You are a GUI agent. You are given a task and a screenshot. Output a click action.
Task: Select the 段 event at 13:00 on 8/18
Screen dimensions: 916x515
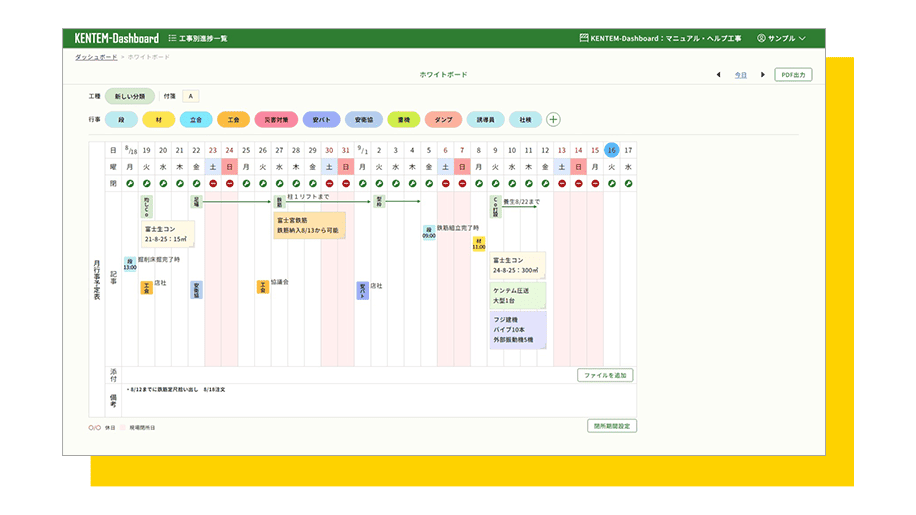pos(130,264)
